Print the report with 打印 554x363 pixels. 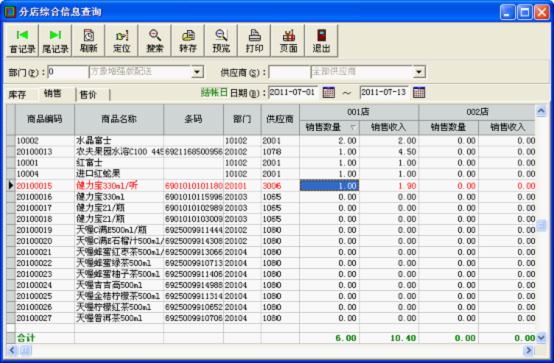point(254,41)
